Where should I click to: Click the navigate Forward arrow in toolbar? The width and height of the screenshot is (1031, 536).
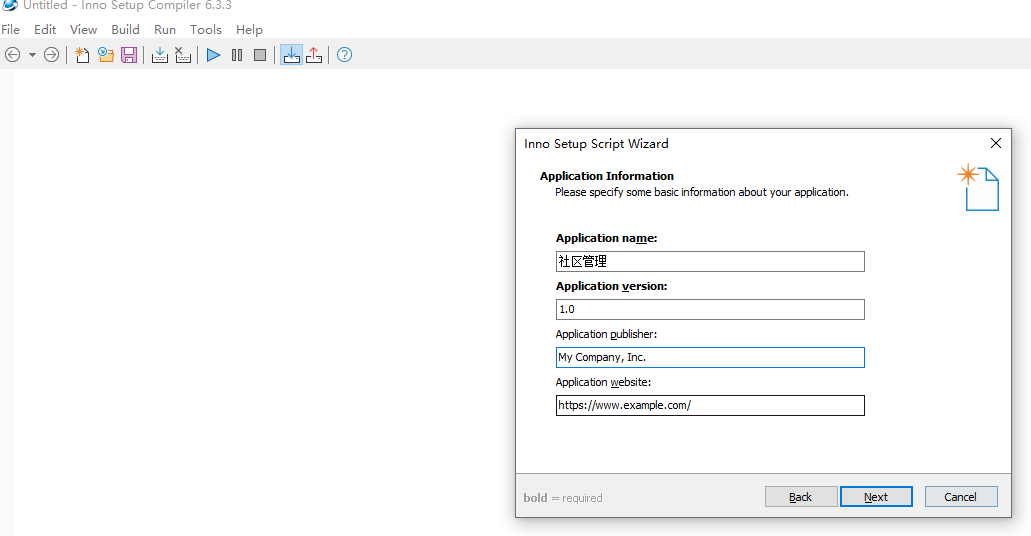pos(51,55)
